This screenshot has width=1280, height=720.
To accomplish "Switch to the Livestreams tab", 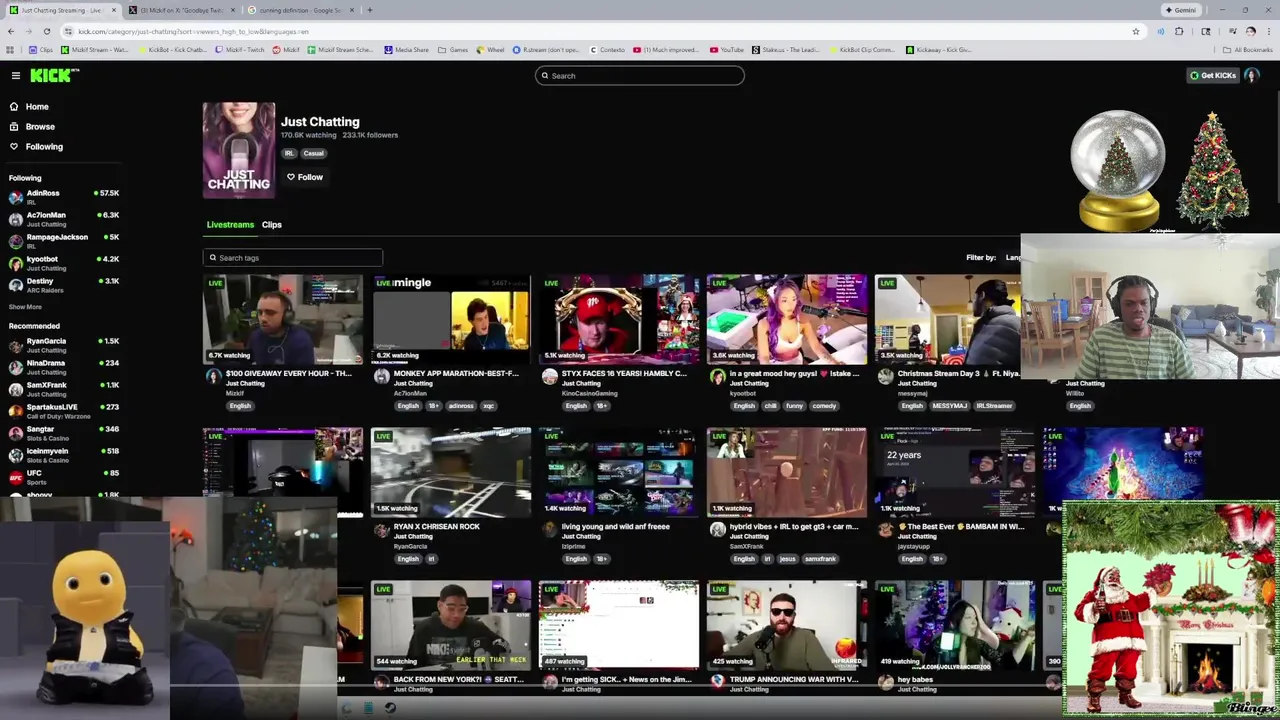I will point(230,224).
